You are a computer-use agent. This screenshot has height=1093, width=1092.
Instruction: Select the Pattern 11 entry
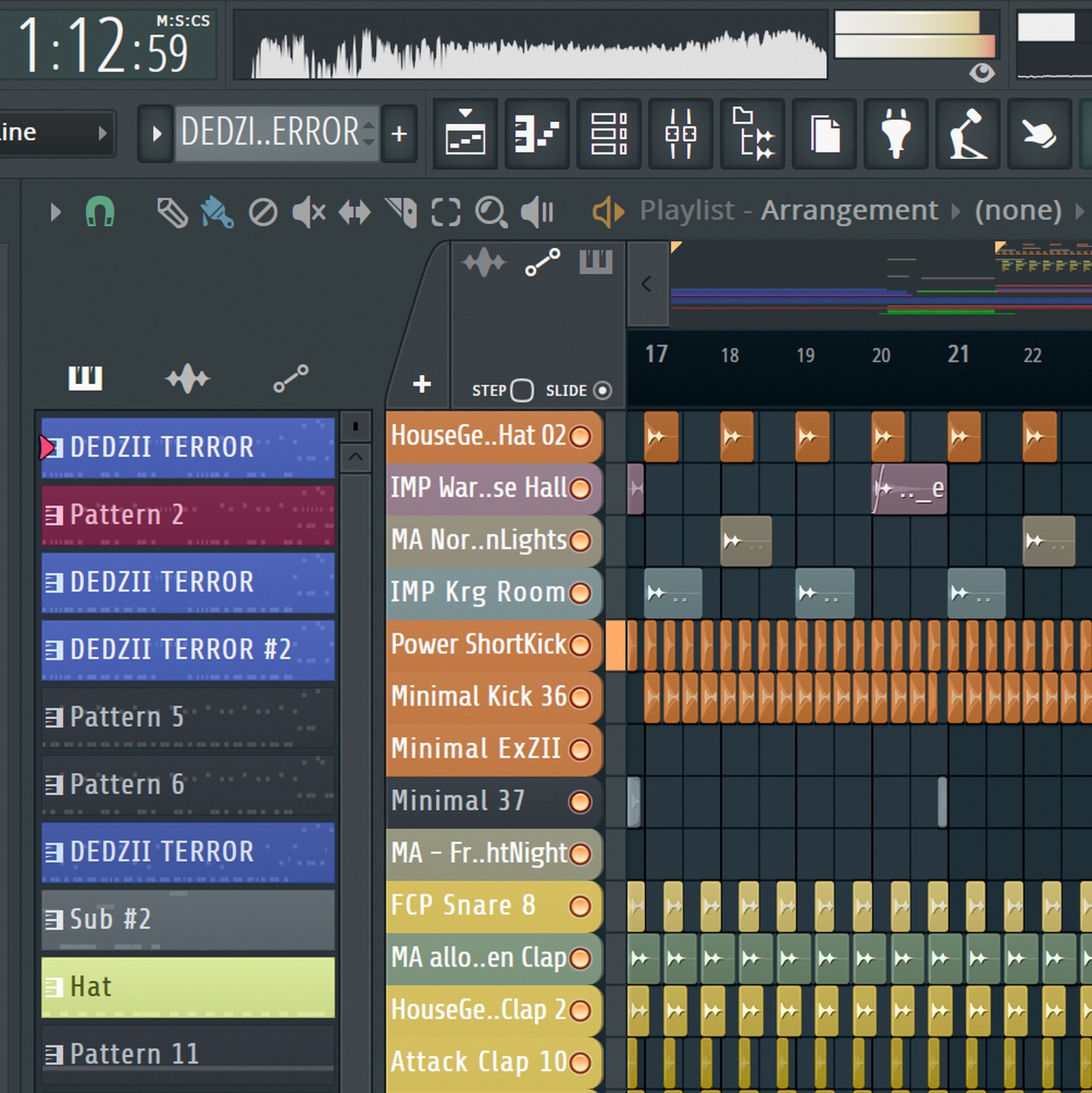point(188,1054)
